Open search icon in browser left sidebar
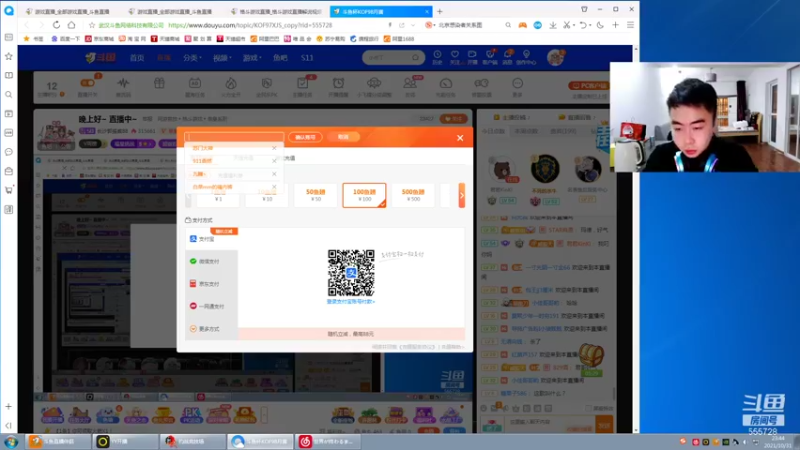 (x=9, y=94)
